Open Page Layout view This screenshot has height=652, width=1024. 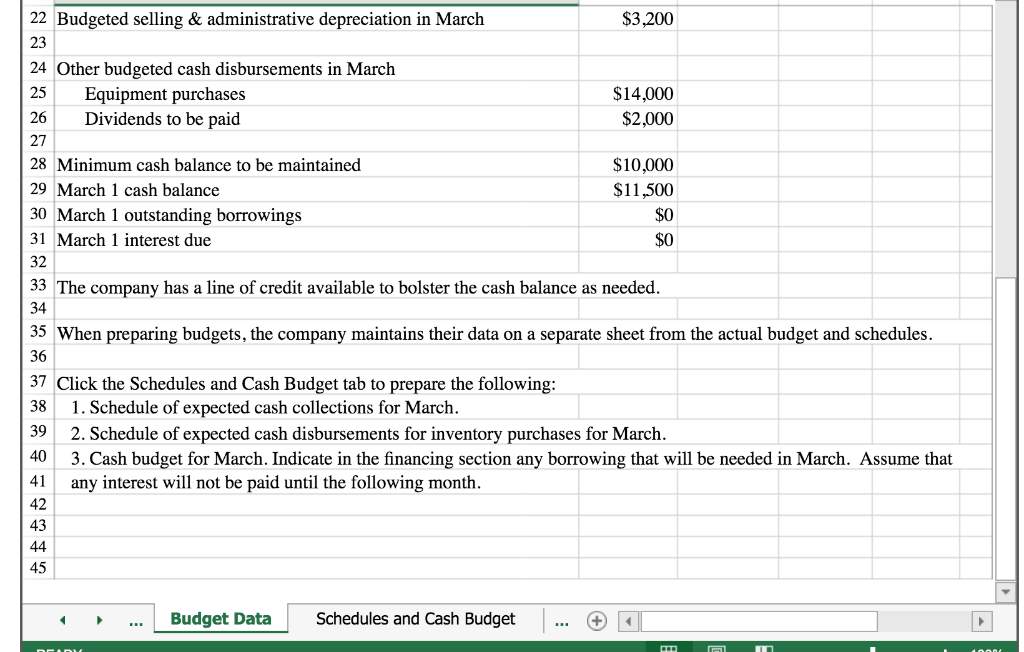pyautogui.click(x=716, y=648)
